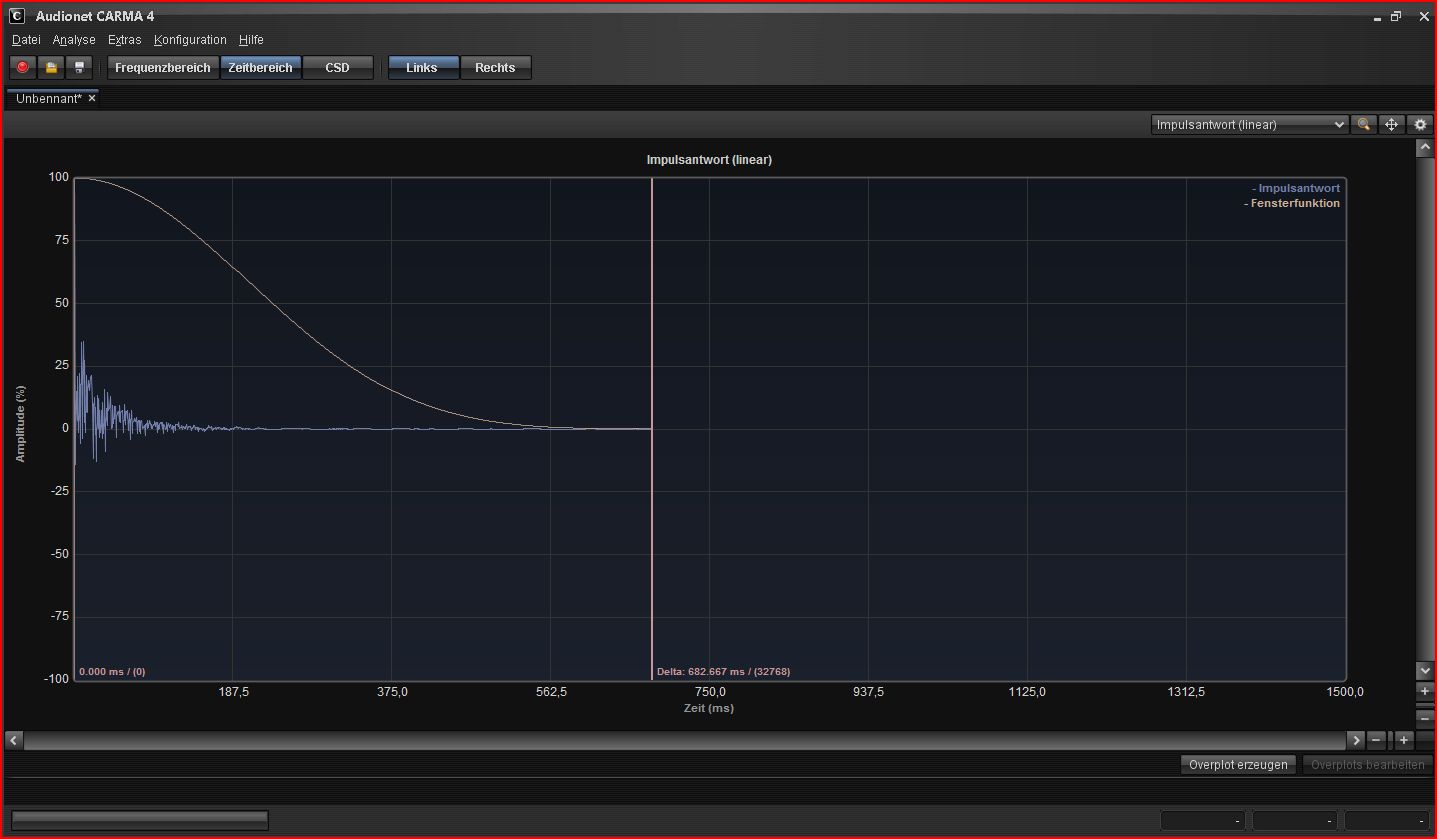Select the Rechts channel
1437x839 pixels.
click(x=495, y=68)
